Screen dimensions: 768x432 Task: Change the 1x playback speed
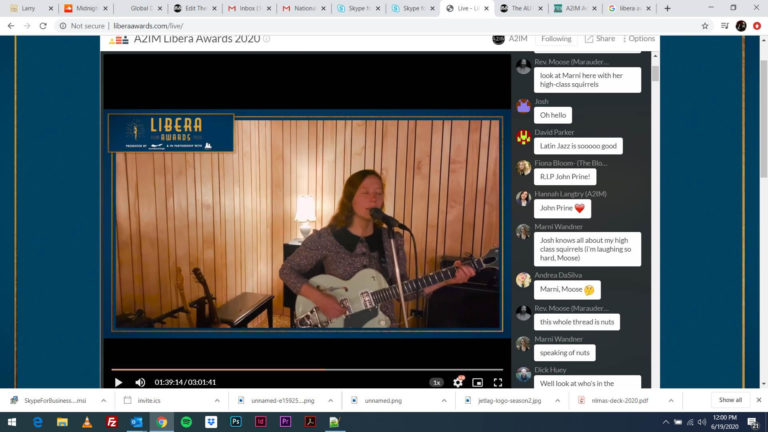(436, 382)
